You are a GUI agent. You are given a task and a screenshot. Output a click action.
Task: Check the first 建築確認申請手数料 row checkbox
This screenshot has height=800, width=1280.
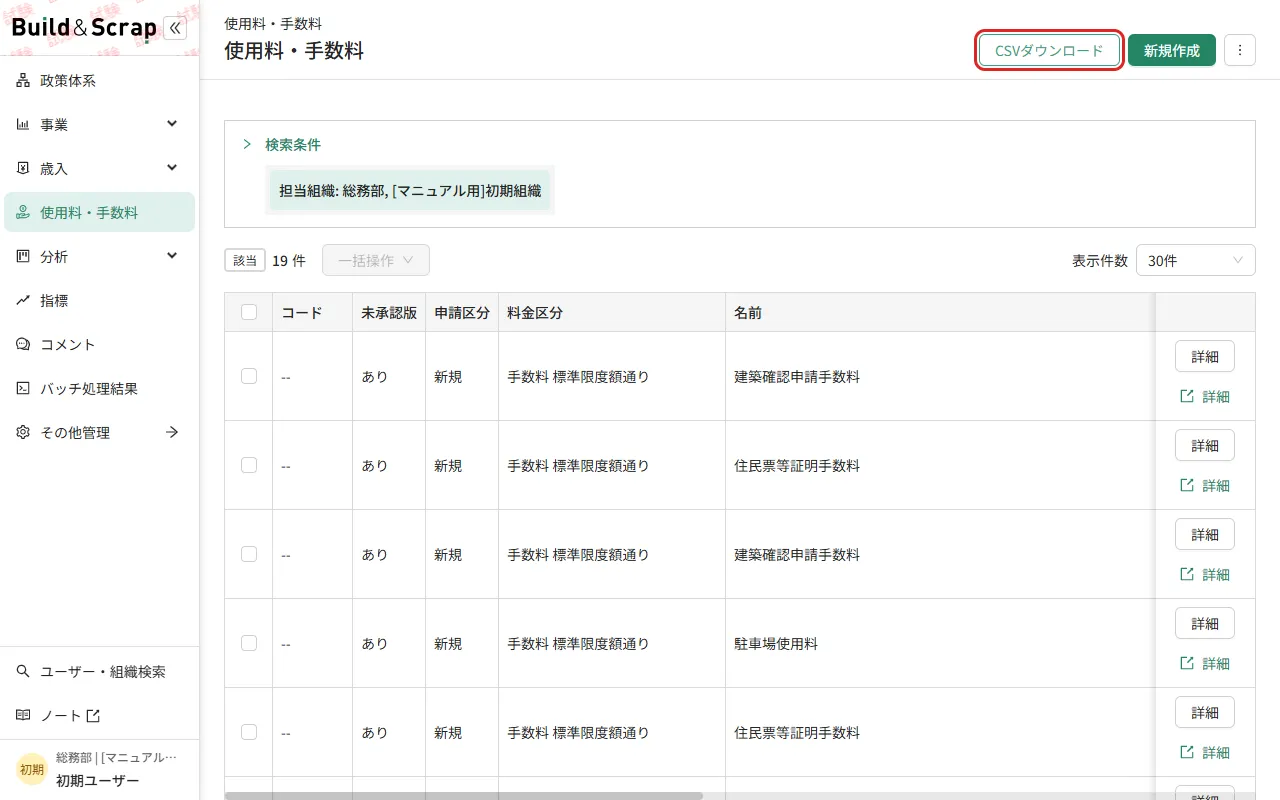coord(249,377)
